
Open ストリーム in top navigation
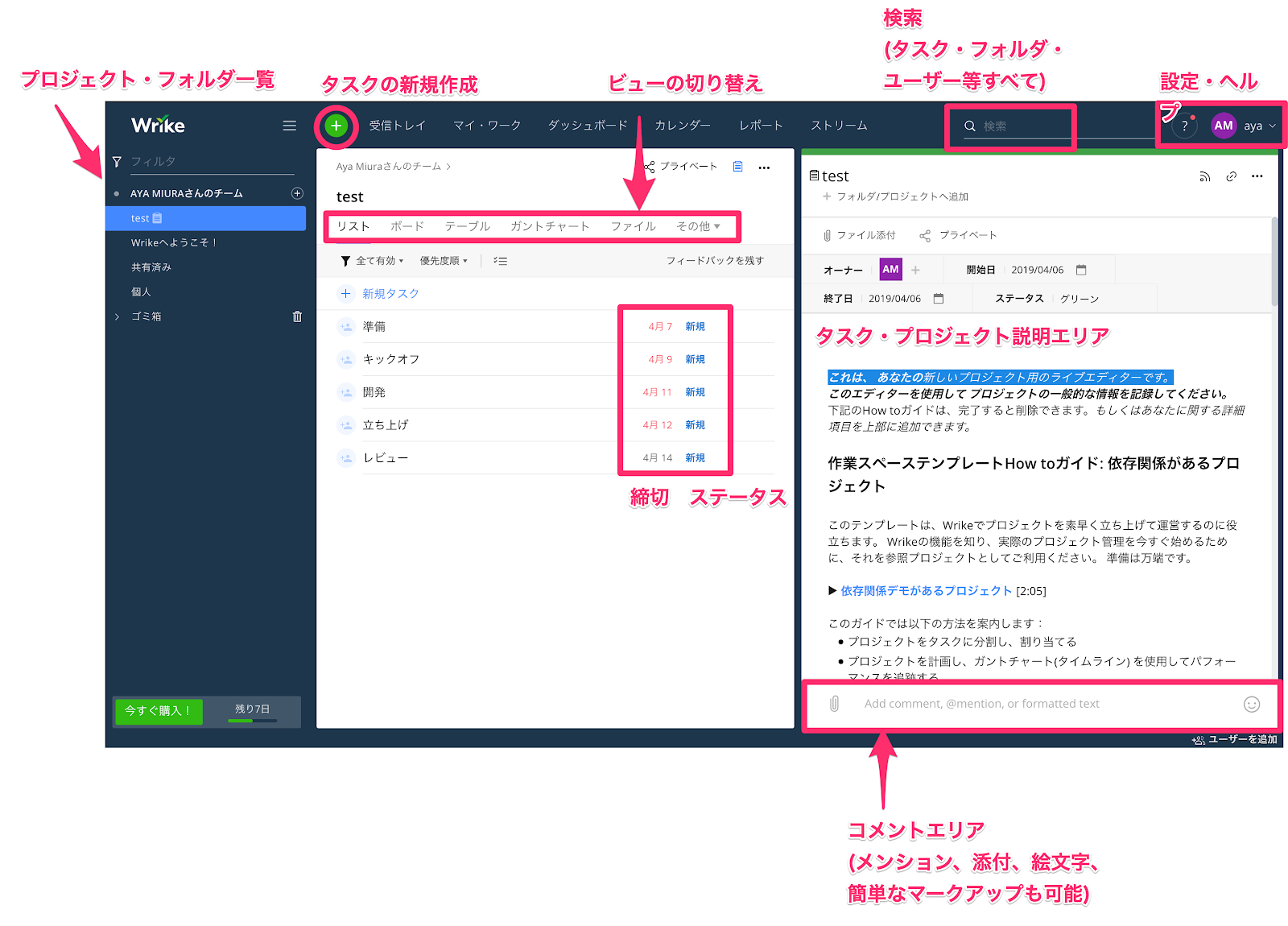(x=839, y=126)
